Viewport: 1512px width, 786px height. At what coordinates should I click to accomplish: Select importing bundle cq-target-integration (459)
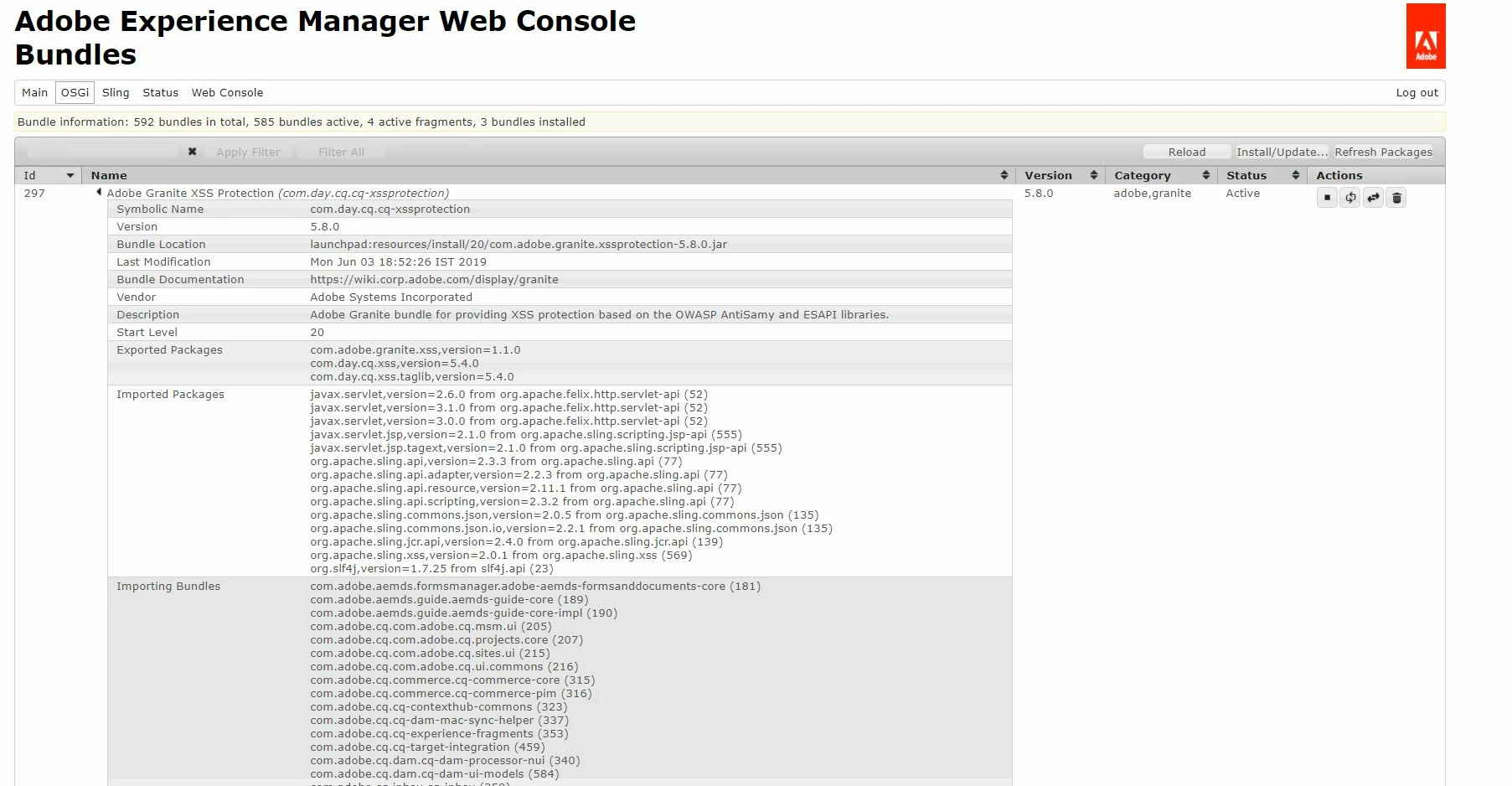[427, 747]
